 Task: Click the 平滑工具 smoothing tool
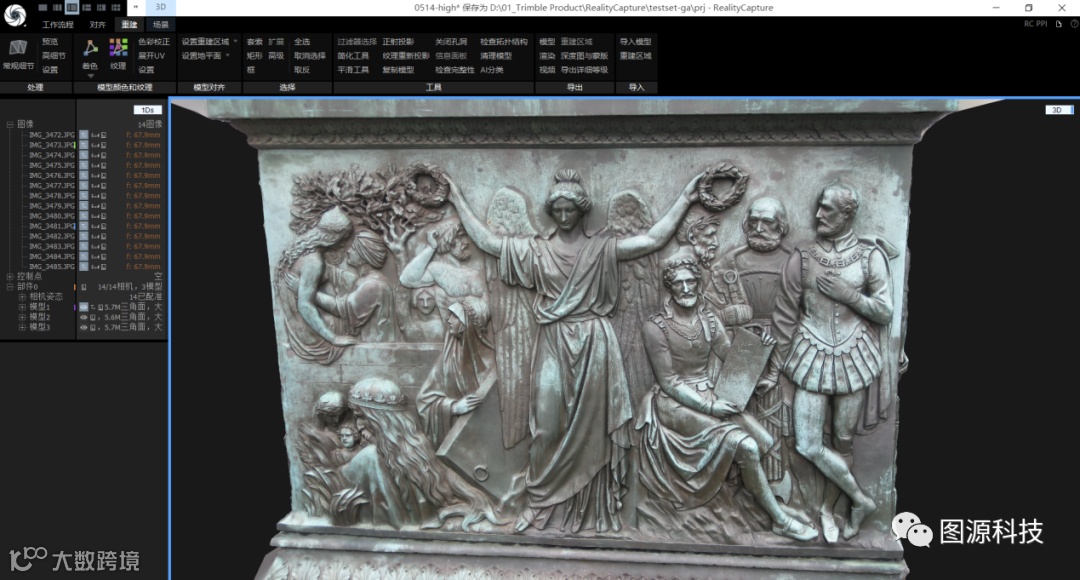(x=353, y=70)
